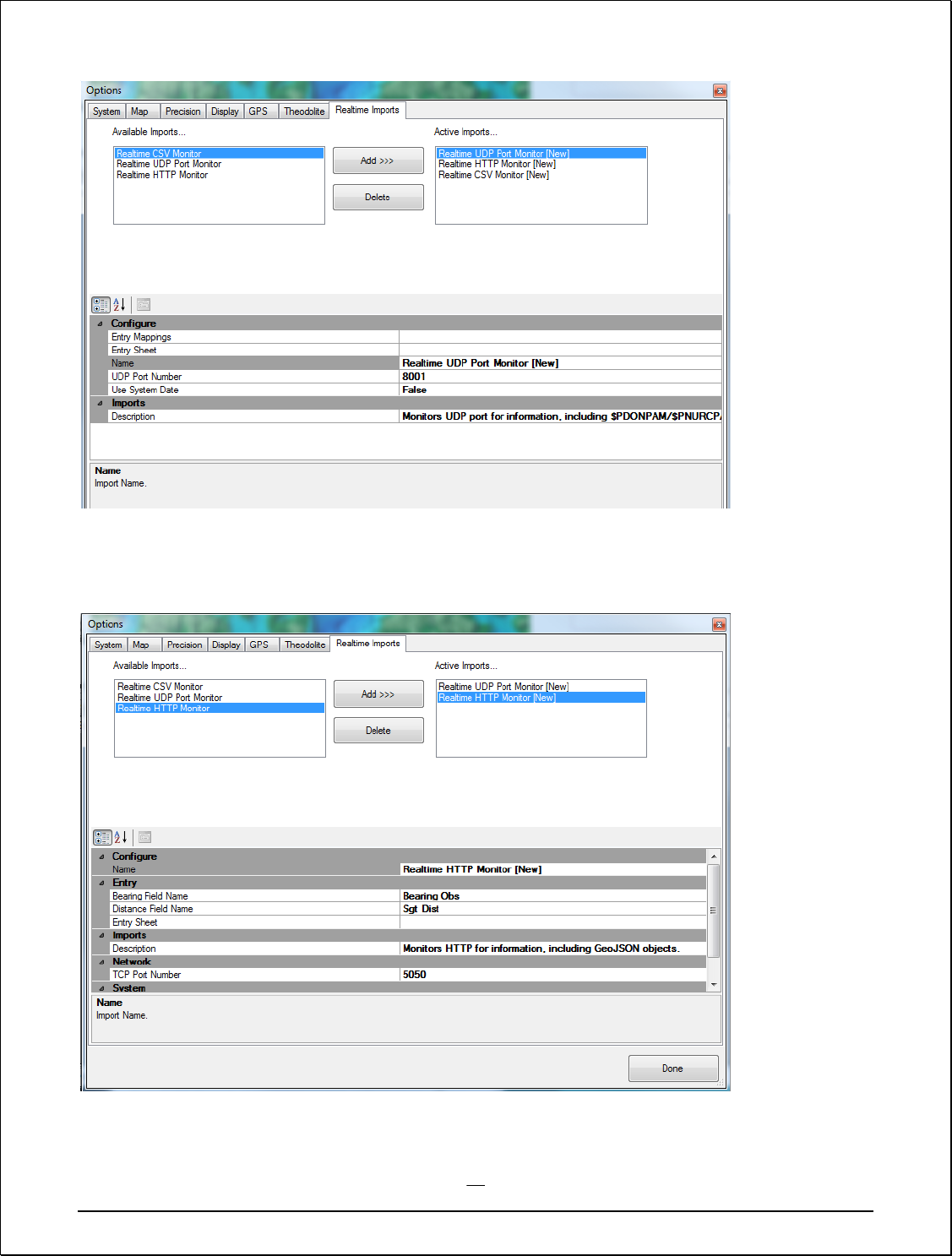Click Add >>> button in lower window
Image resolution: width=952 pixels, height=1256 pixels.
click(x=378, y=694)
